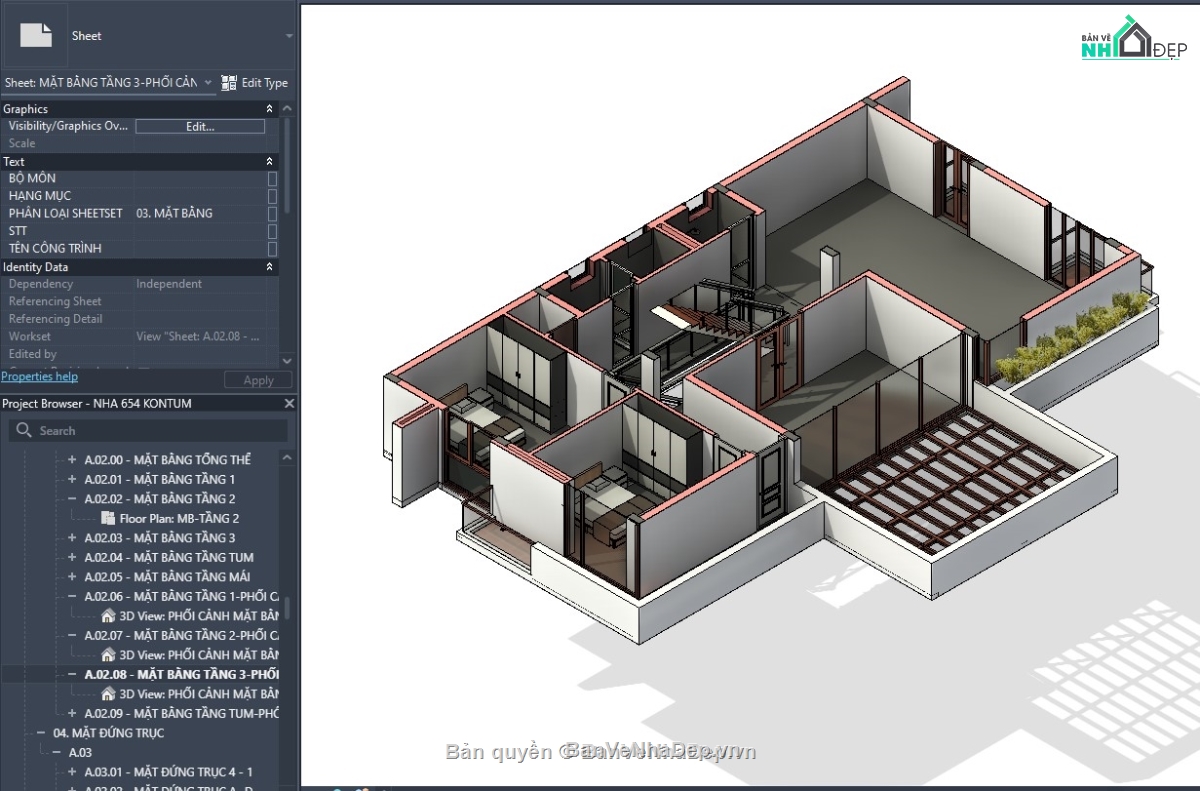
Task: Click the Apply button in Properties
Action: click(x=258, y=380)
